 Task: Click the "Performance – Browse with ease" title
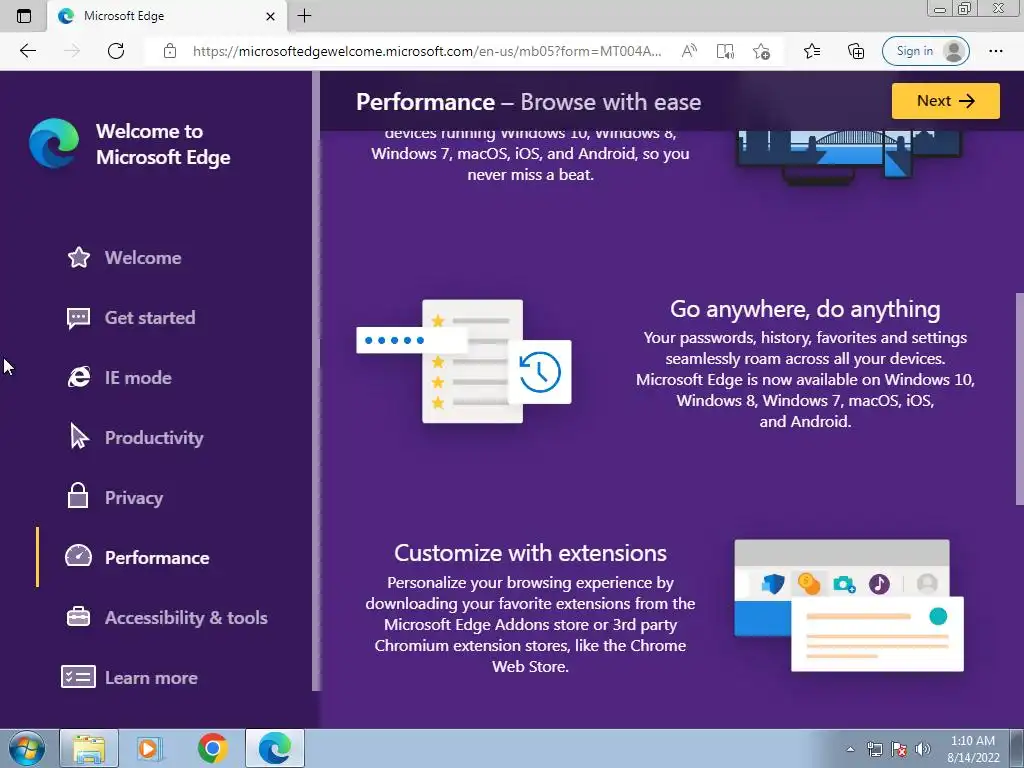(x=528, y=102)
